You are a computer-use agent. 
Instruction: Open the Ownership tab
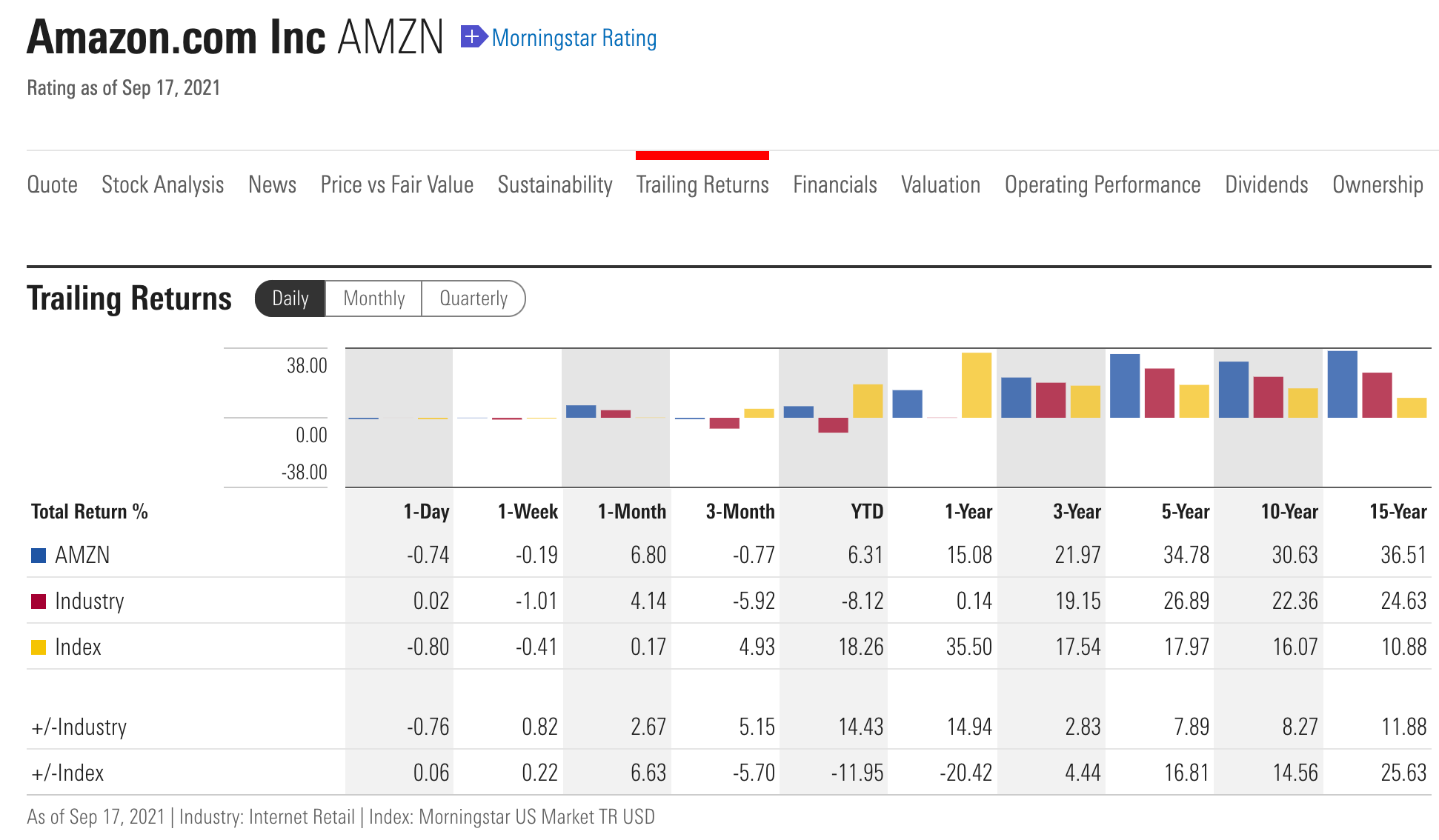click(1377, 184)
